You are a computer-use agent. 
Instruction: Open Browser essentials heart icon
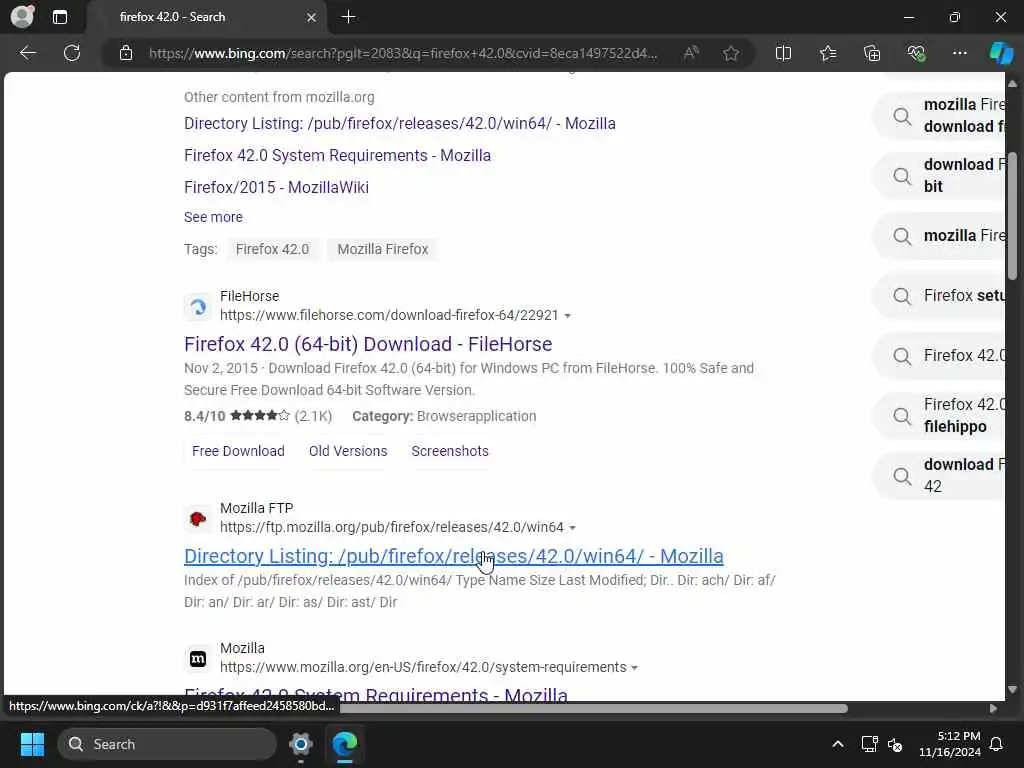[916, 53]
